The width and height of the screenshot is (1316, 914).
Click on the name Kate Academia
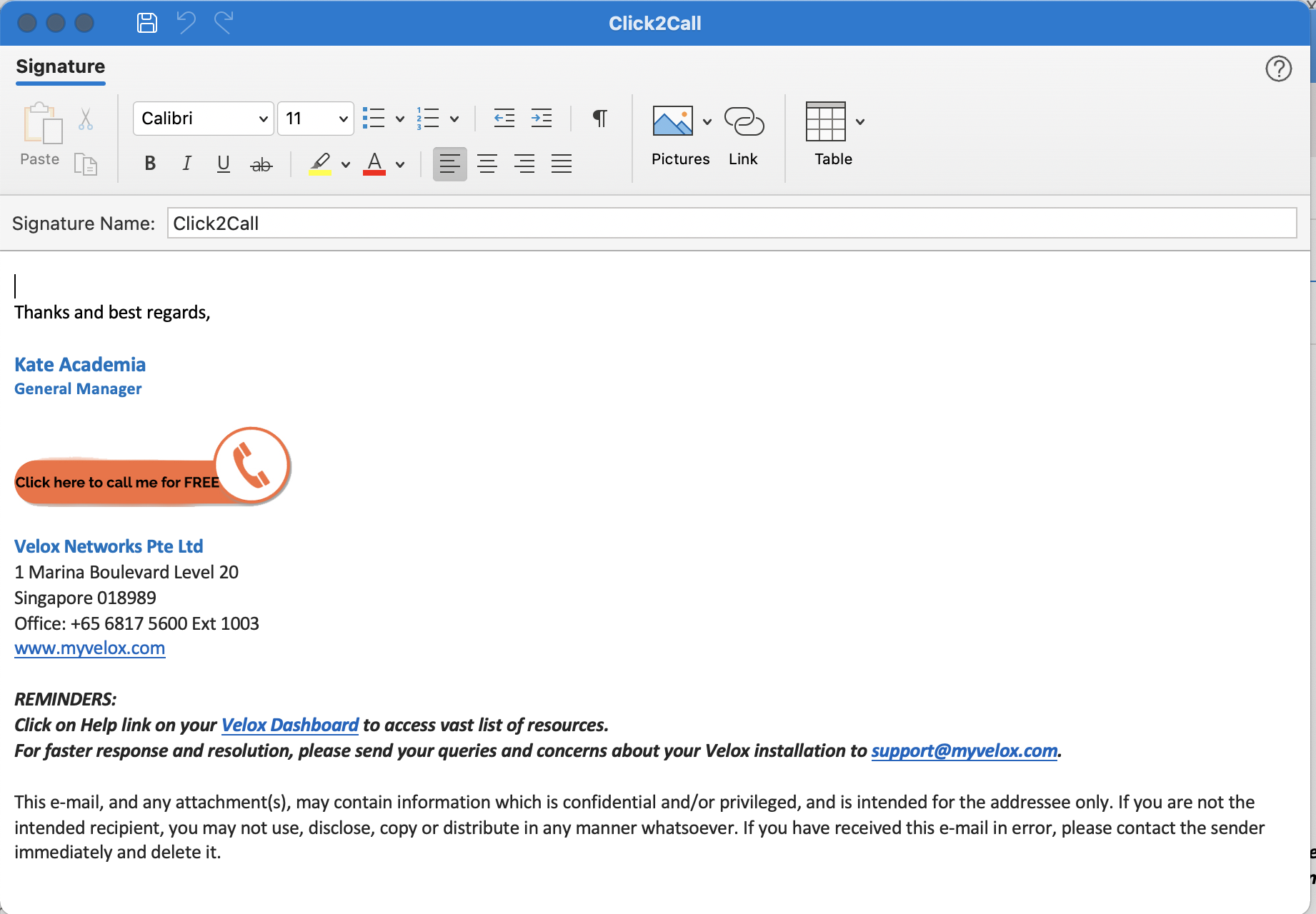[x=80, y=365]
